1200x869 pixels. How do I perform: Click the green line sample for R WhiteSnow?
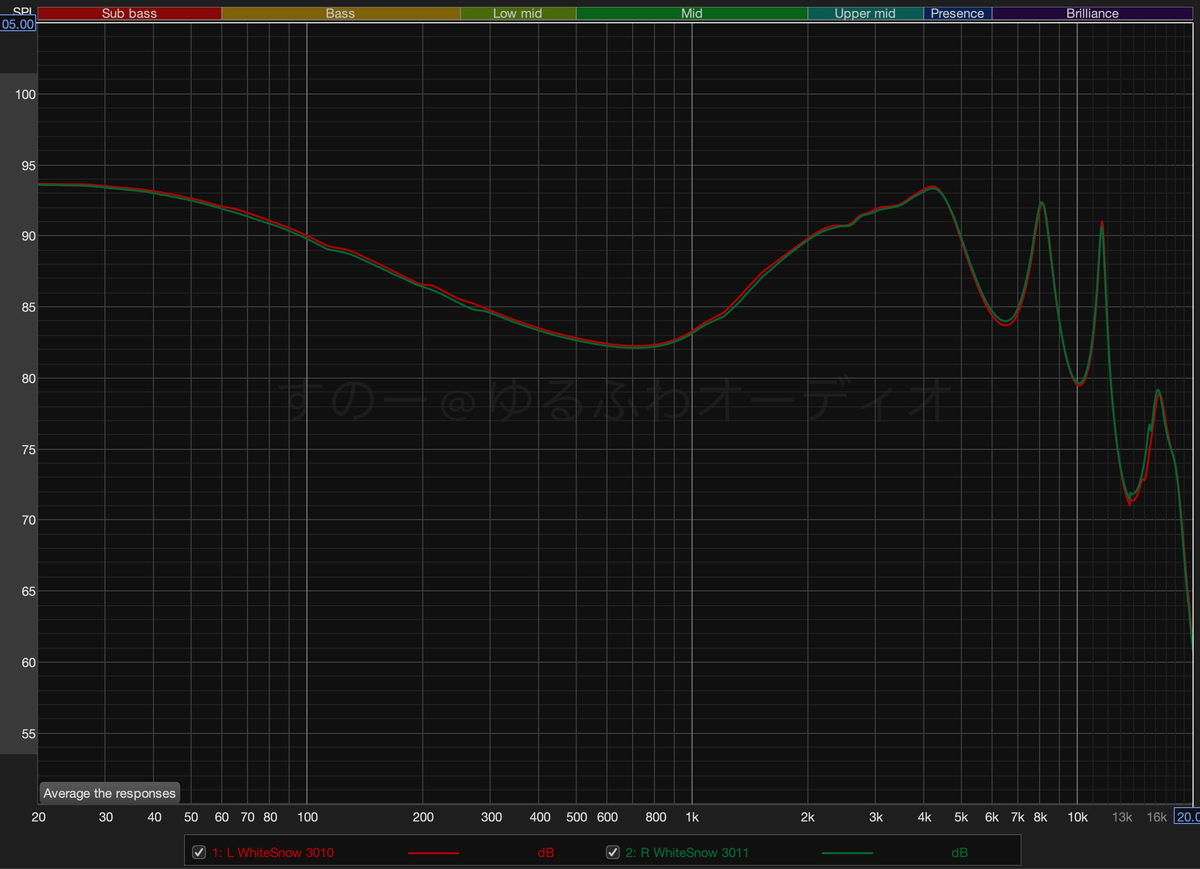click(x=847, y=853)
